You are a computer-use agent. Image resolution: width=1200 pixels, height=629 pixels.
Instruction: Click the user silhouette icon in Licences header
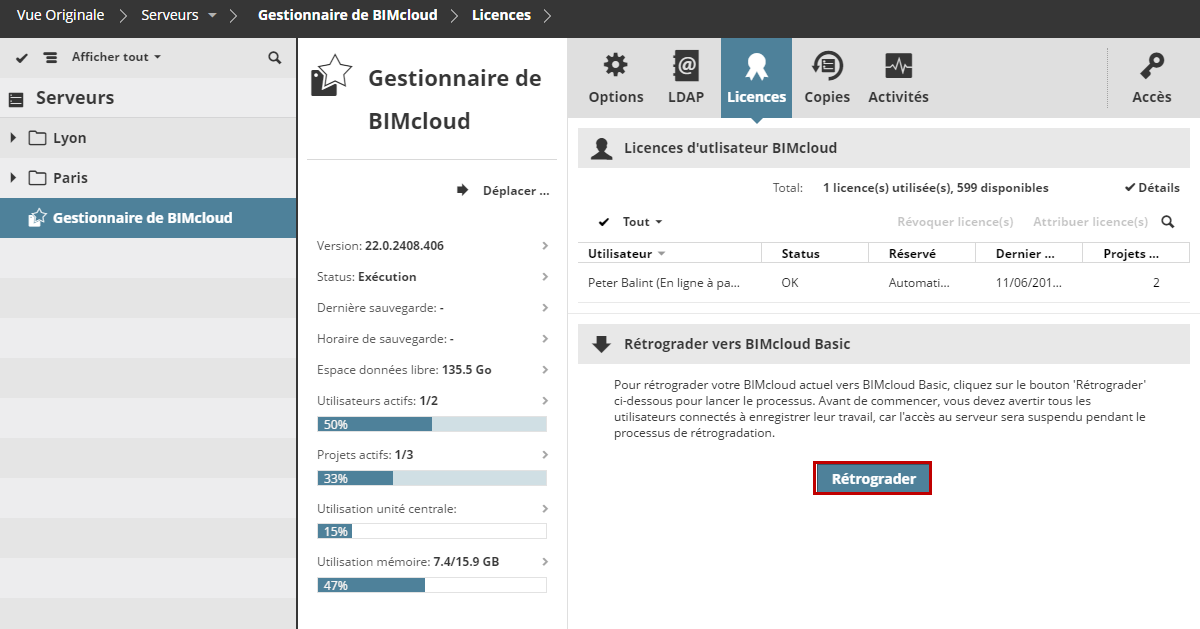click(x=601, y=149)
